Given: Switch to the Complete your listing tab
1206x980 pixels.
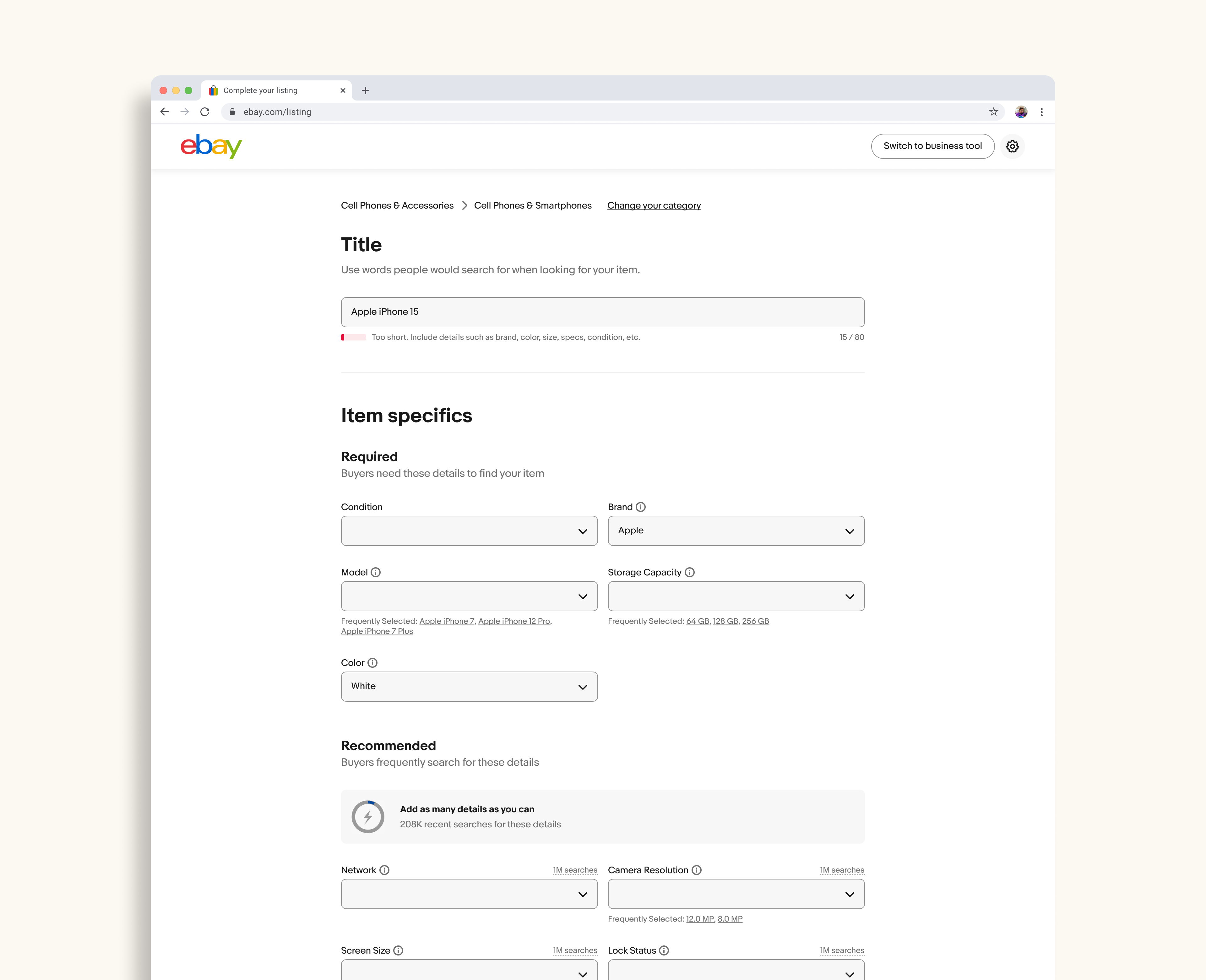Looking at the screenshot, I should [x=276, y=90].
